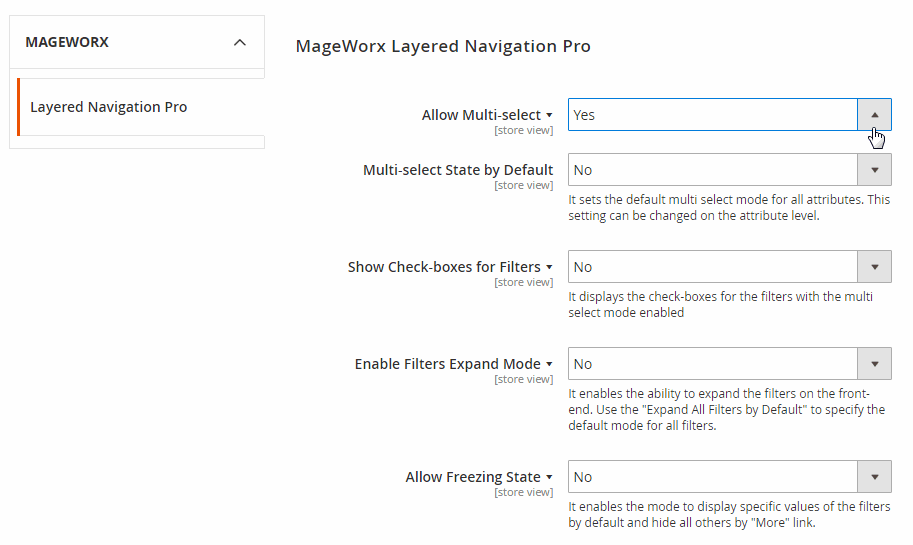Open the Multi-select State by Default dropdown
The width and height of the screenshot is (913, 545).
click(712, 170)
